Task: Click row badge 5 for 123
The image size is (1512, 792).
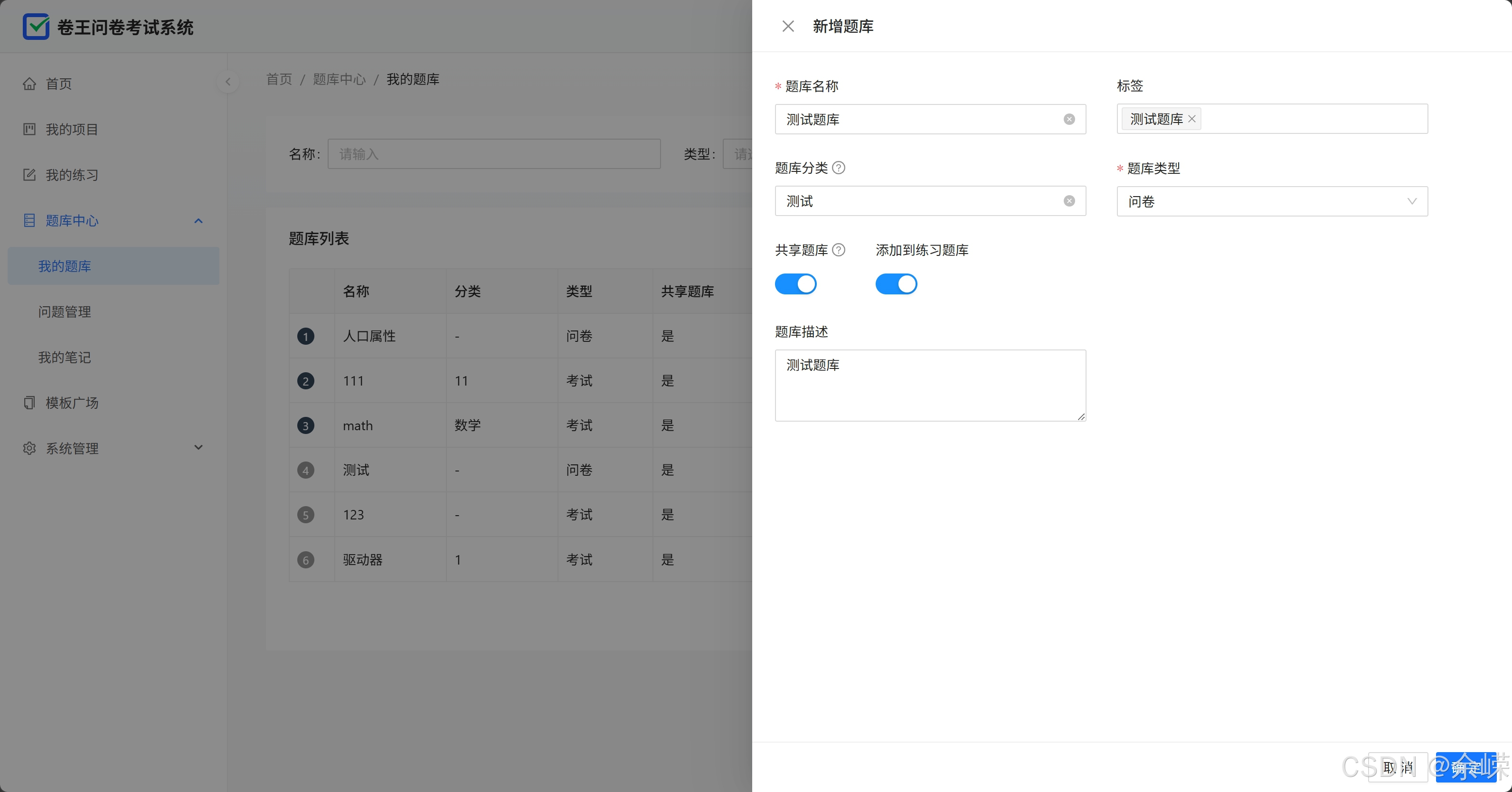Action: pyautogui.click(x=305, y=515)
